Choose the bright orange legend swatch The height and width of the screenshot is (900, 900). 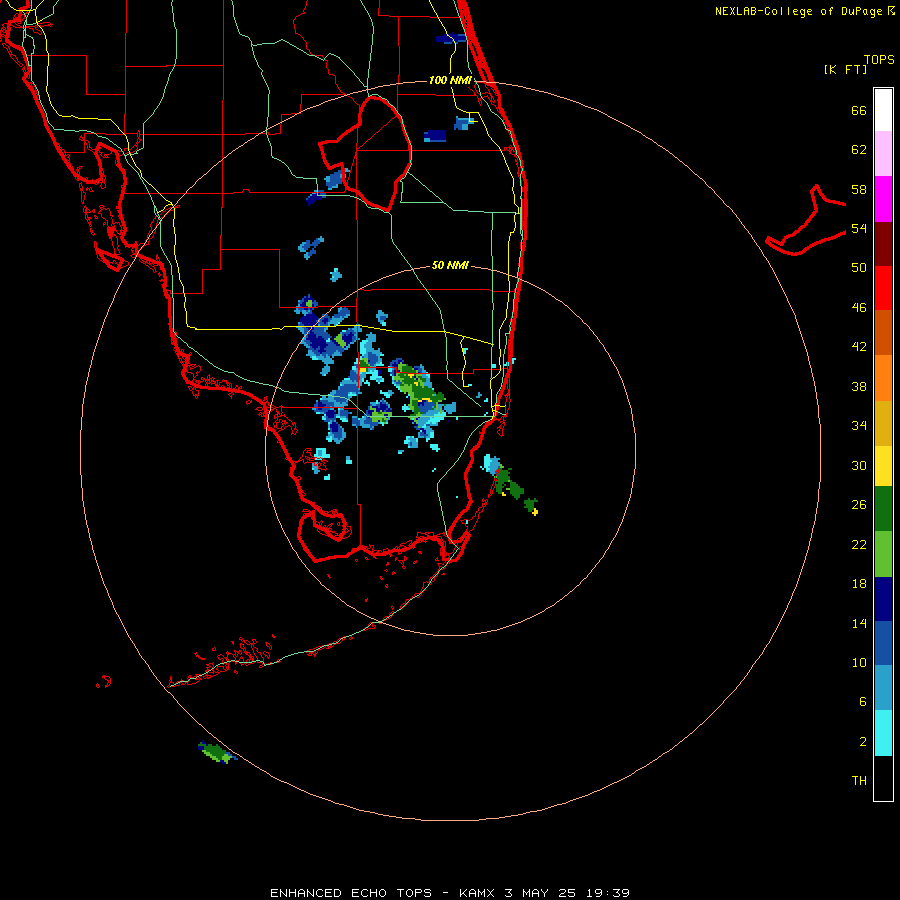[883, 378]
